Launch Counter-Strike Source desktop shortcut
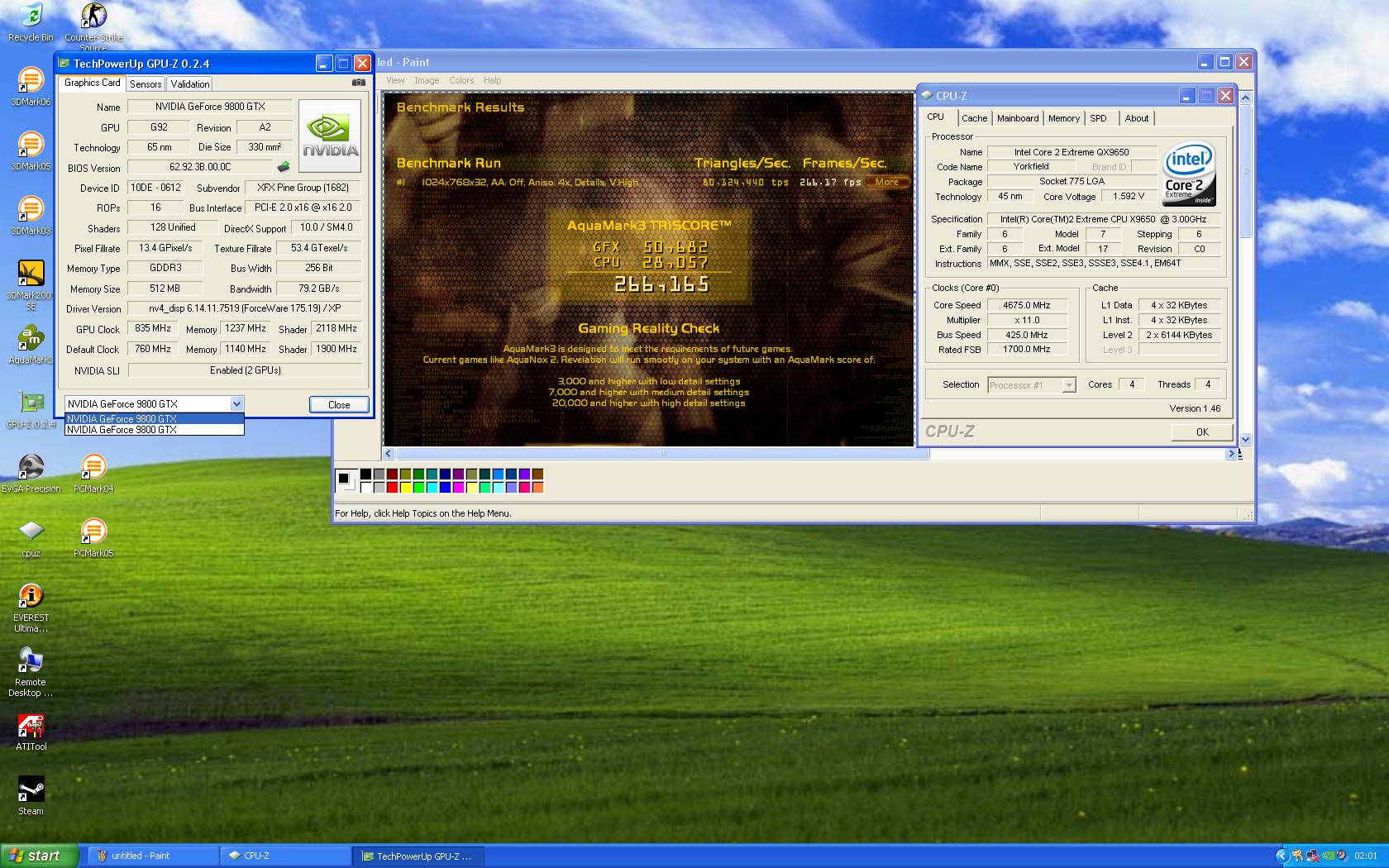 (x=93, y=25)
